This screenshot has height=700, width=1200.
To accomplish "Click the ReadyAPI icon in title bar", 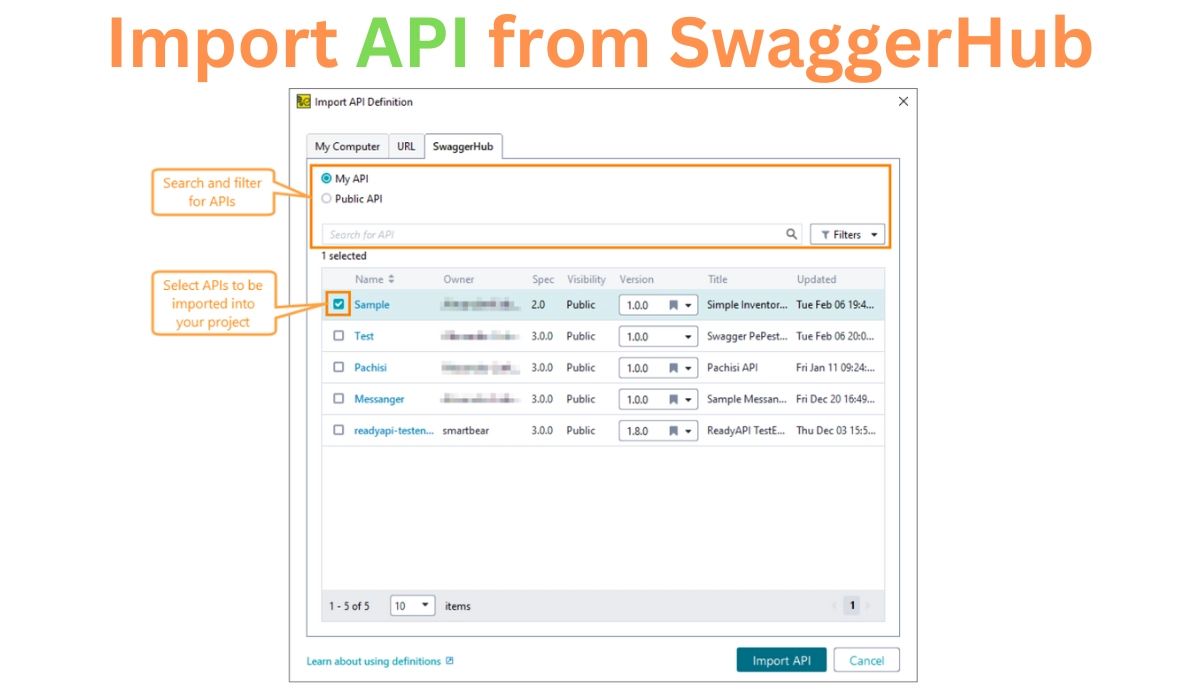I will click(304, 102).
